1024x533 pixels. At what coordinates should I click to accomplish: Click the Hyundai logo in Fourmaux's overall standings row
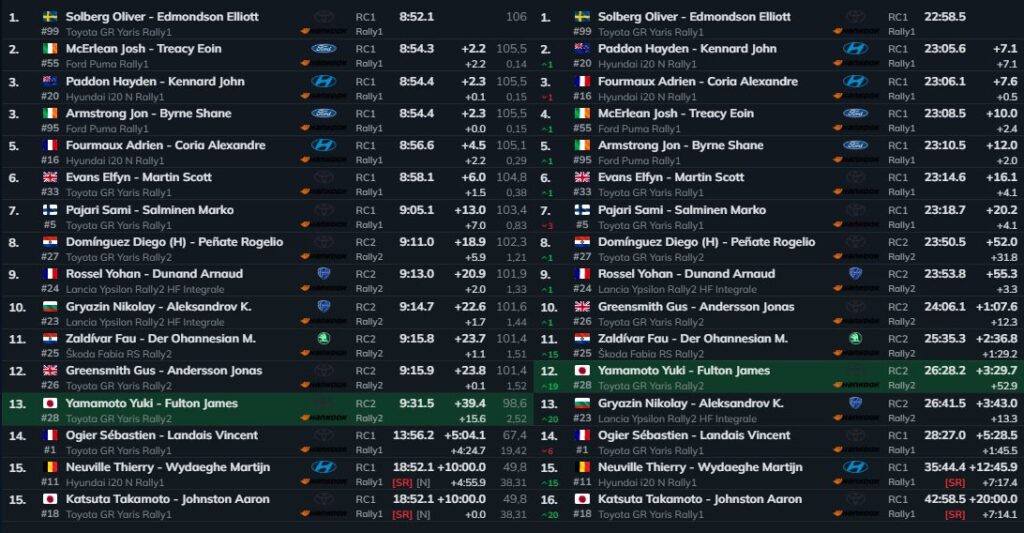(x=856, y=81)
